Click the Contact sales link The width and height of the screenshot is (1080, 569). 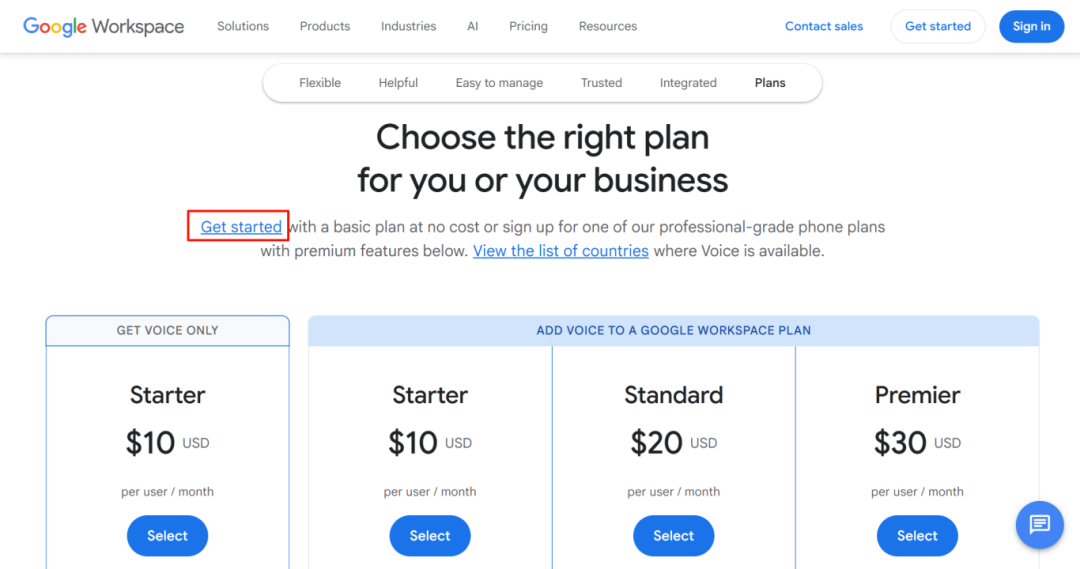click(x=824, y=26)
